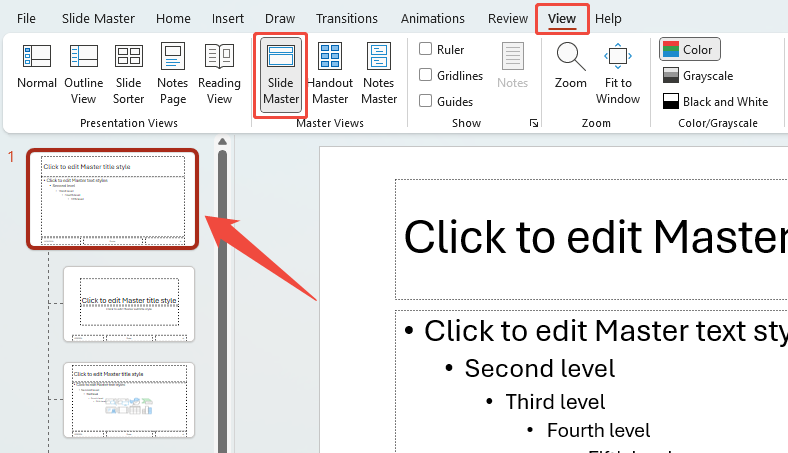Open Outline View
This screenshot has height=453, width=788.
tap(83, 74)
